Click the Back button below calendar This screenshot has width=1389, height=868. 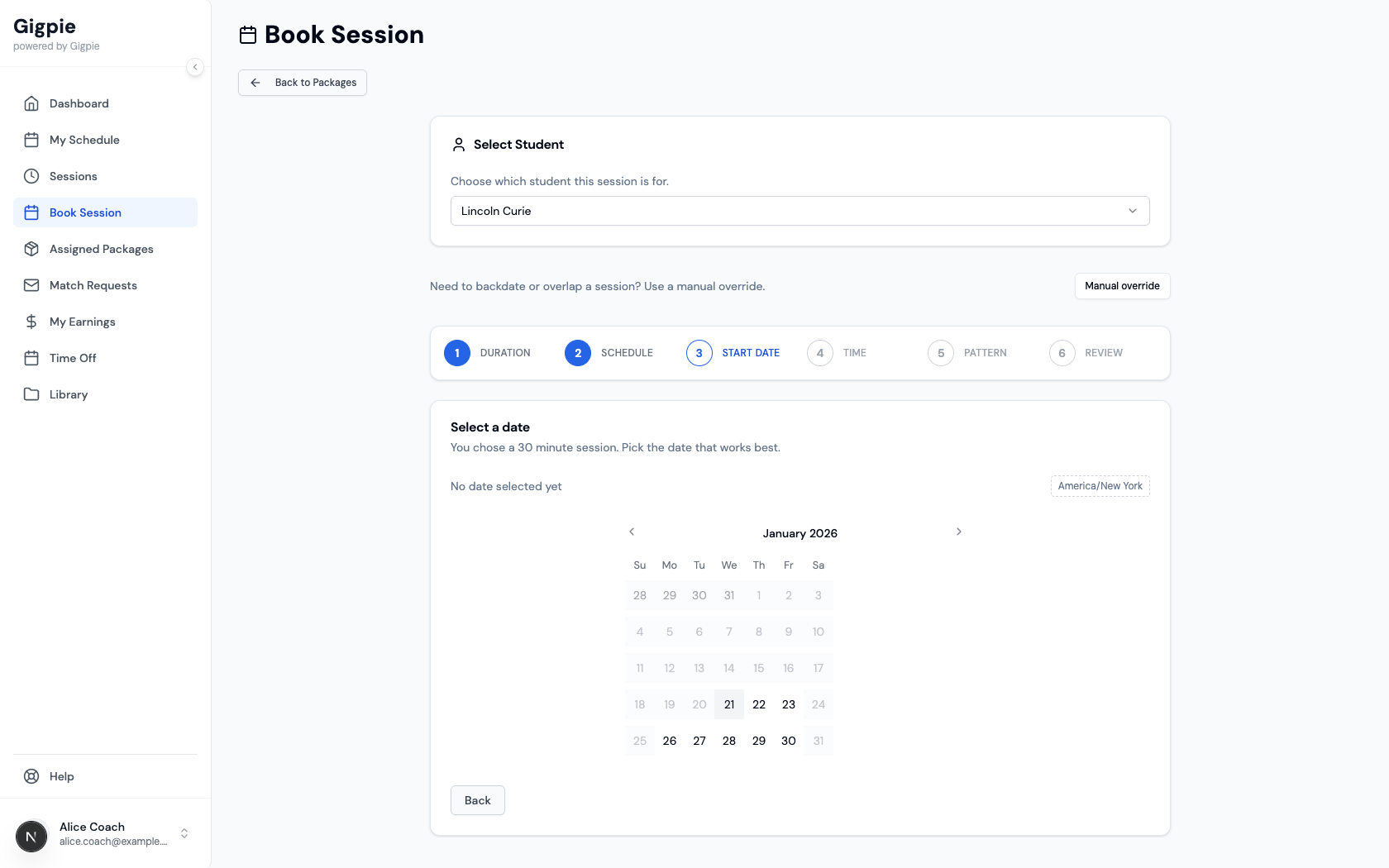(477, 800)
